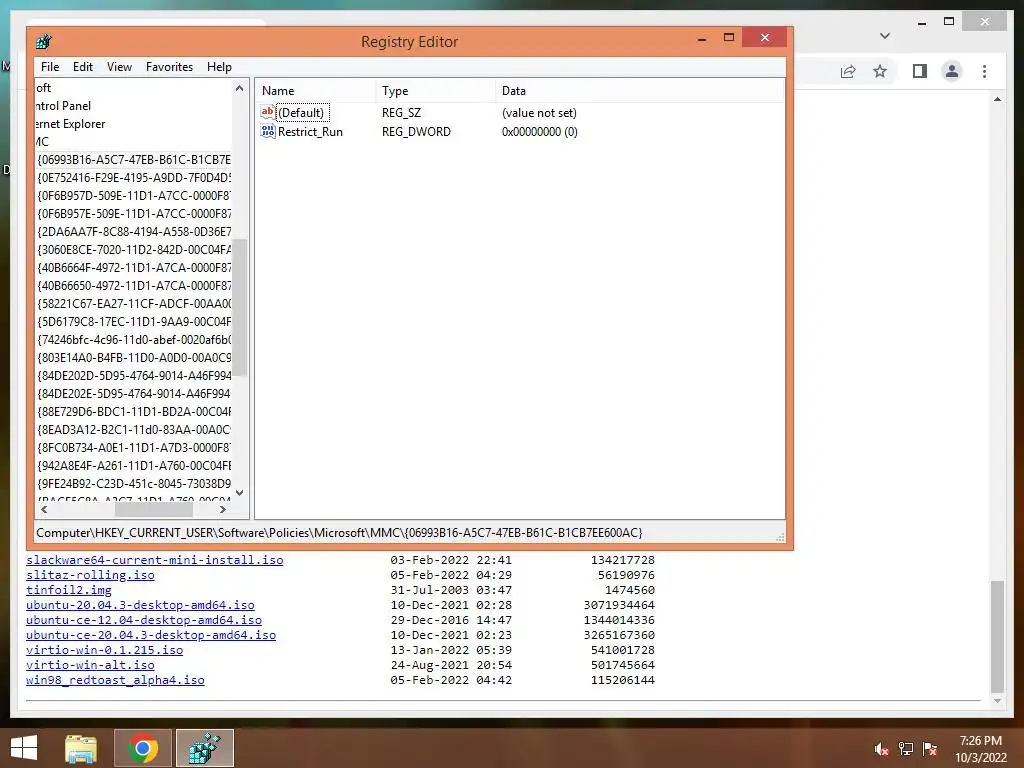
Task: Open the slackware64-current-mini-install.iso link
Action: coord(155,560)
